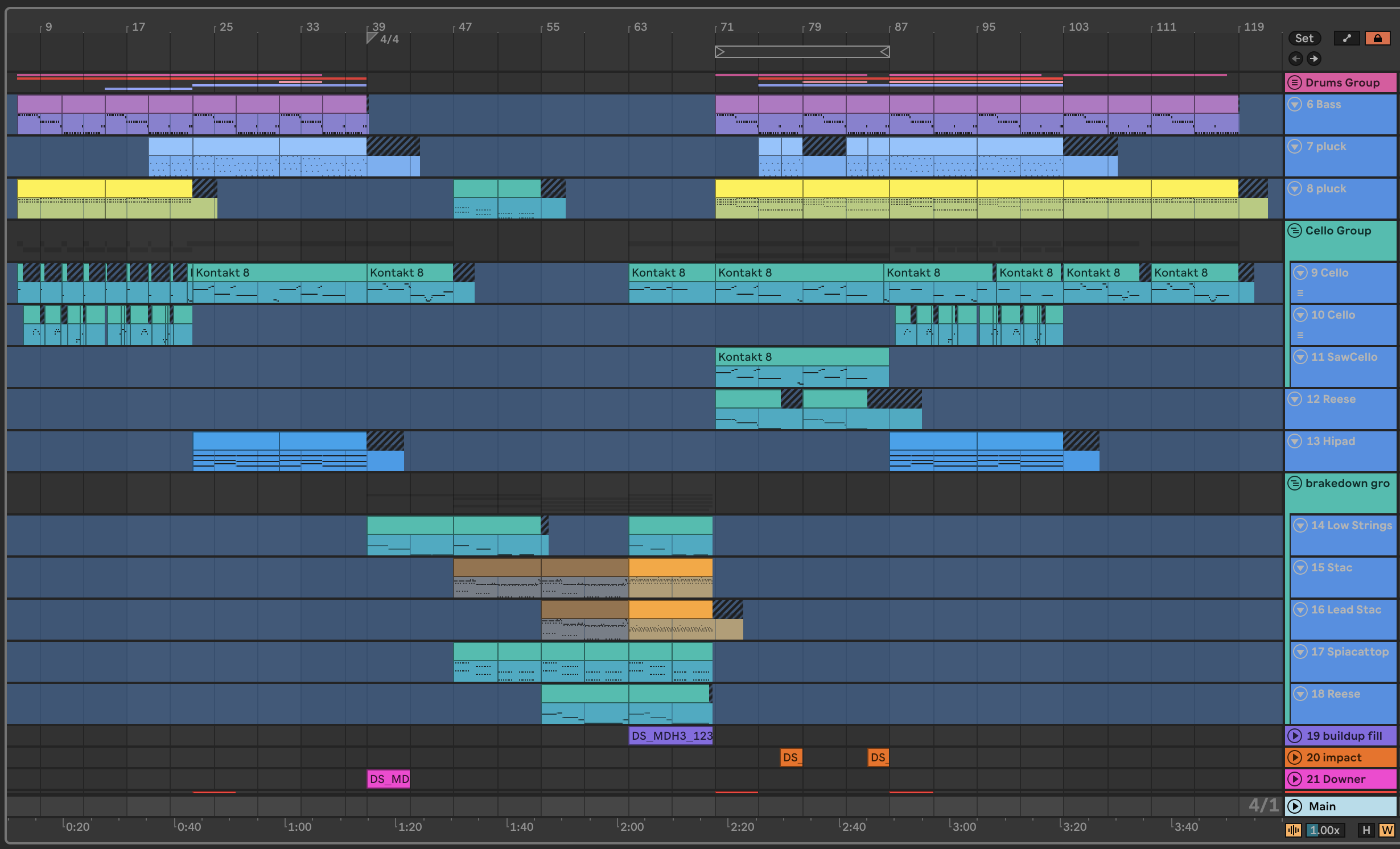
Task: Select the 11 SawCello track title
Action: (1344, 357)
